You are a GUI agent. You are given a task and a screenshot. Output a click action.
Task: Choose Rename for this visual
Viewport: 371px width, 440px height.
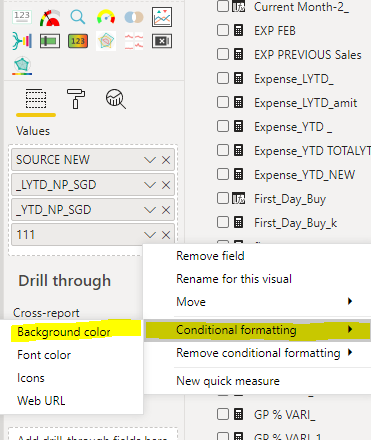tap(234, 279)
